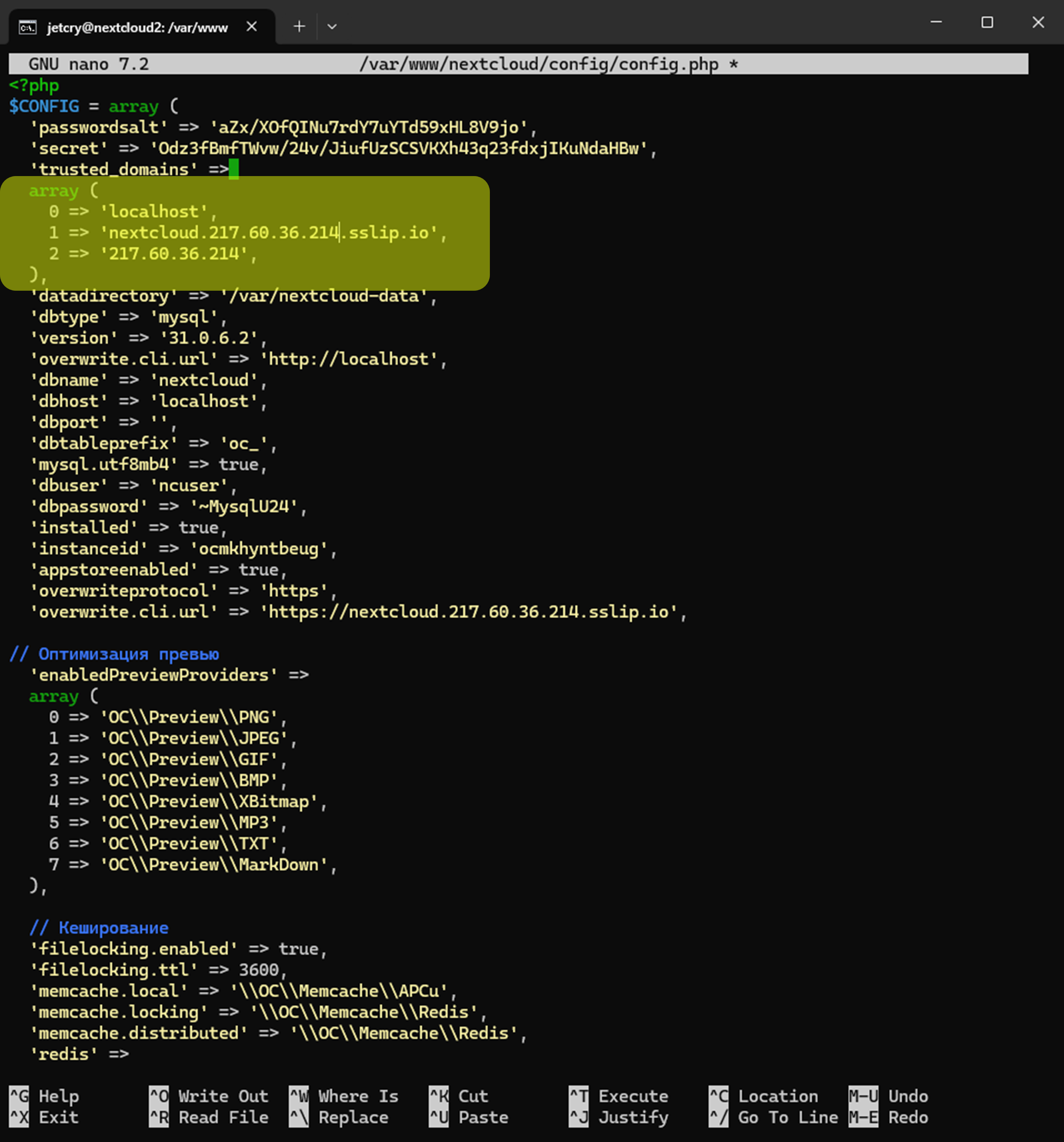
Task: Click the 'dbtype' => 'mysql' line
Action: click(x=129, y=316)
